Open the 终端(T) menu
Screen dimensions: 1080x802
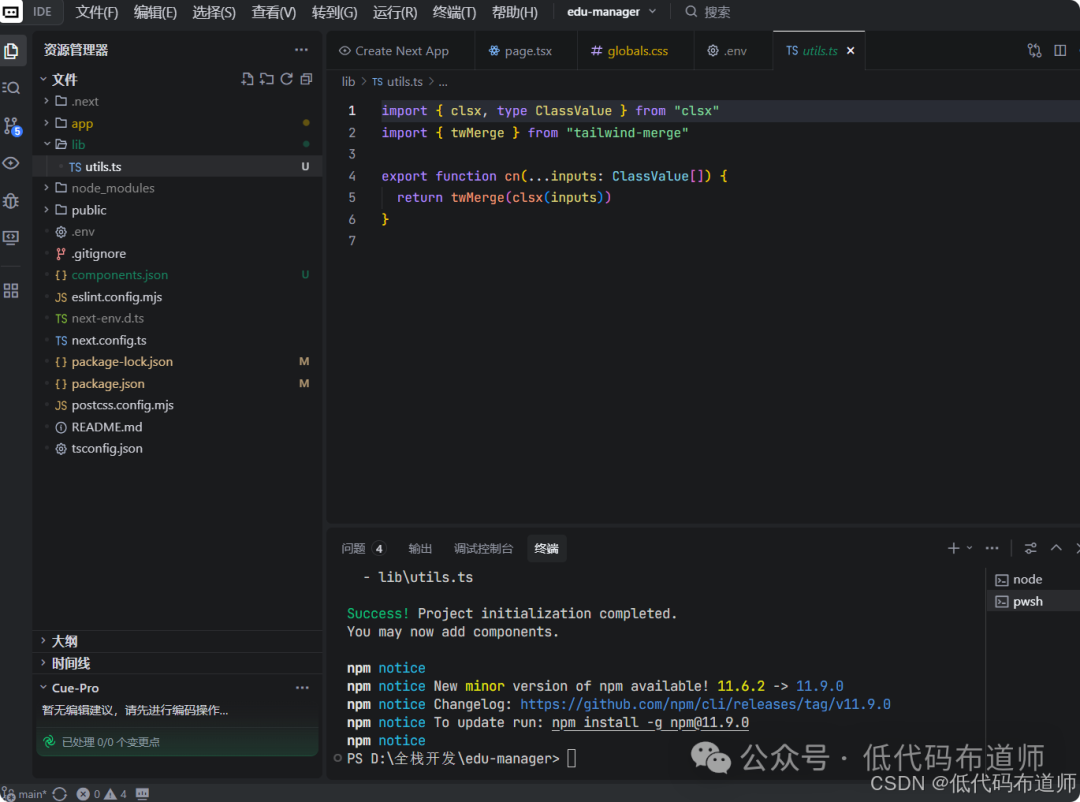pos(454,12)
